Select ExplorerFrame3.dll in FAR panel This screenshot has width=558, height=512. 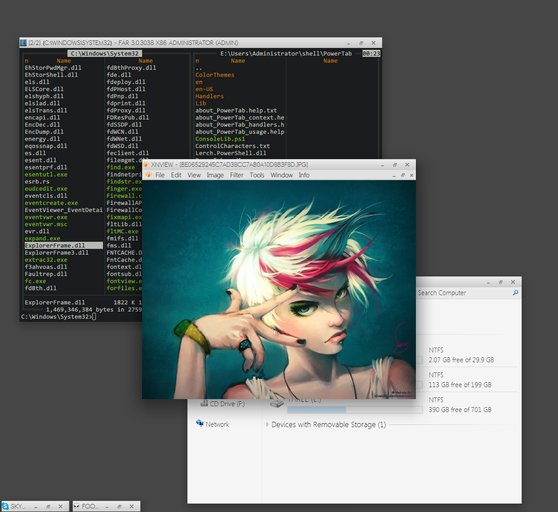(57, 253)
